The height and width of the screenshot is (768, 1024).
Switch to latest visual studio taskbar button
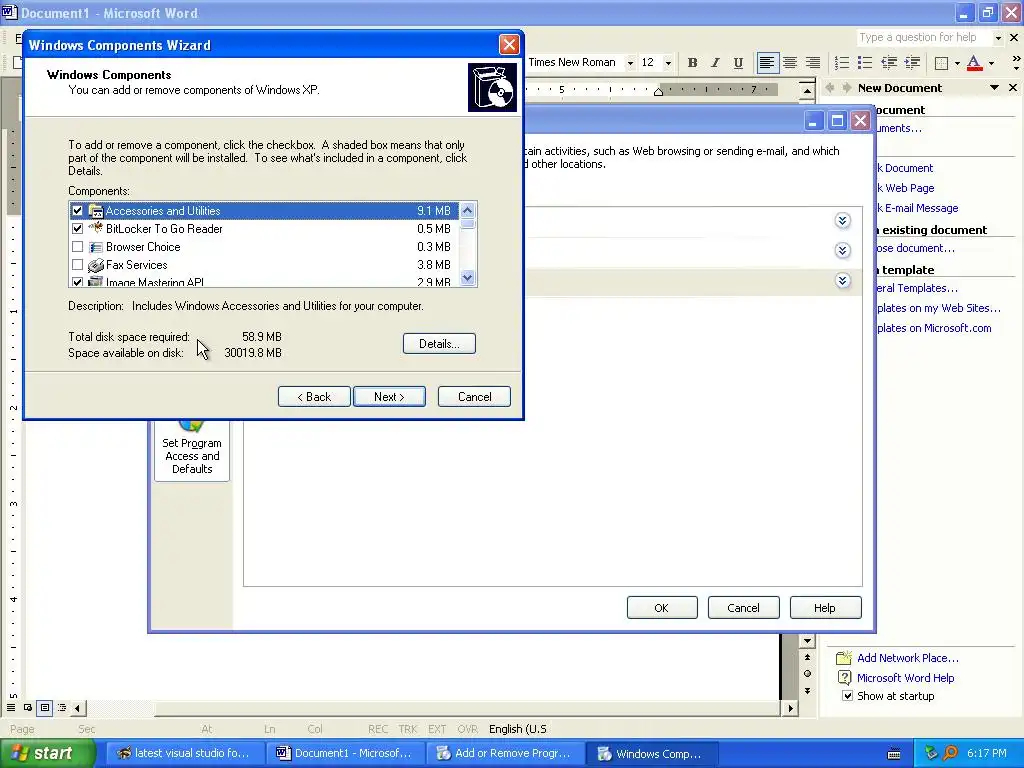pyautogui.click(x=184, y=753)
